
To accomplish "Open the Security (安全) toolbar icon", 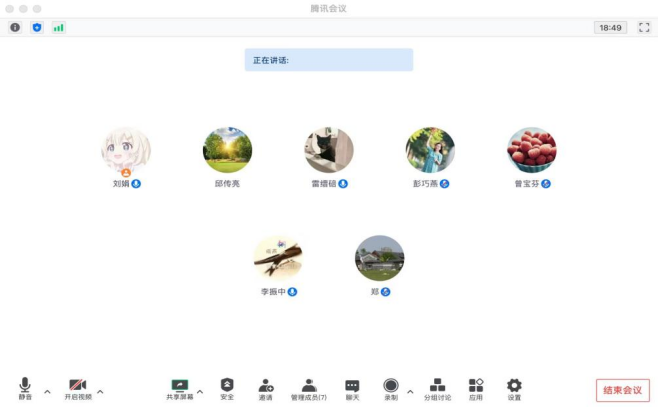I will click(227, 389).
